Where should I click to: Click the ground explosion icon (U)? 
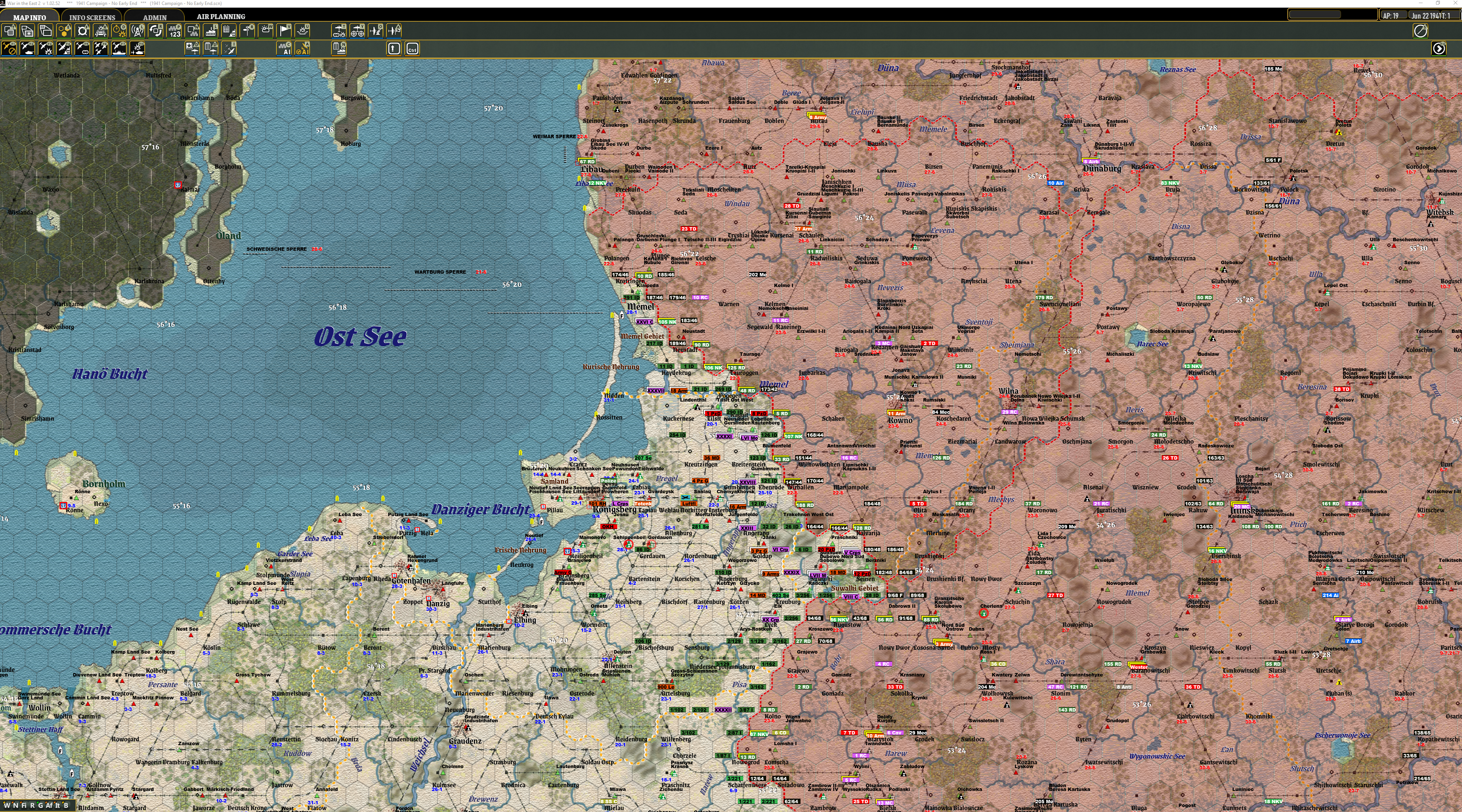click(x=303, y=31)
